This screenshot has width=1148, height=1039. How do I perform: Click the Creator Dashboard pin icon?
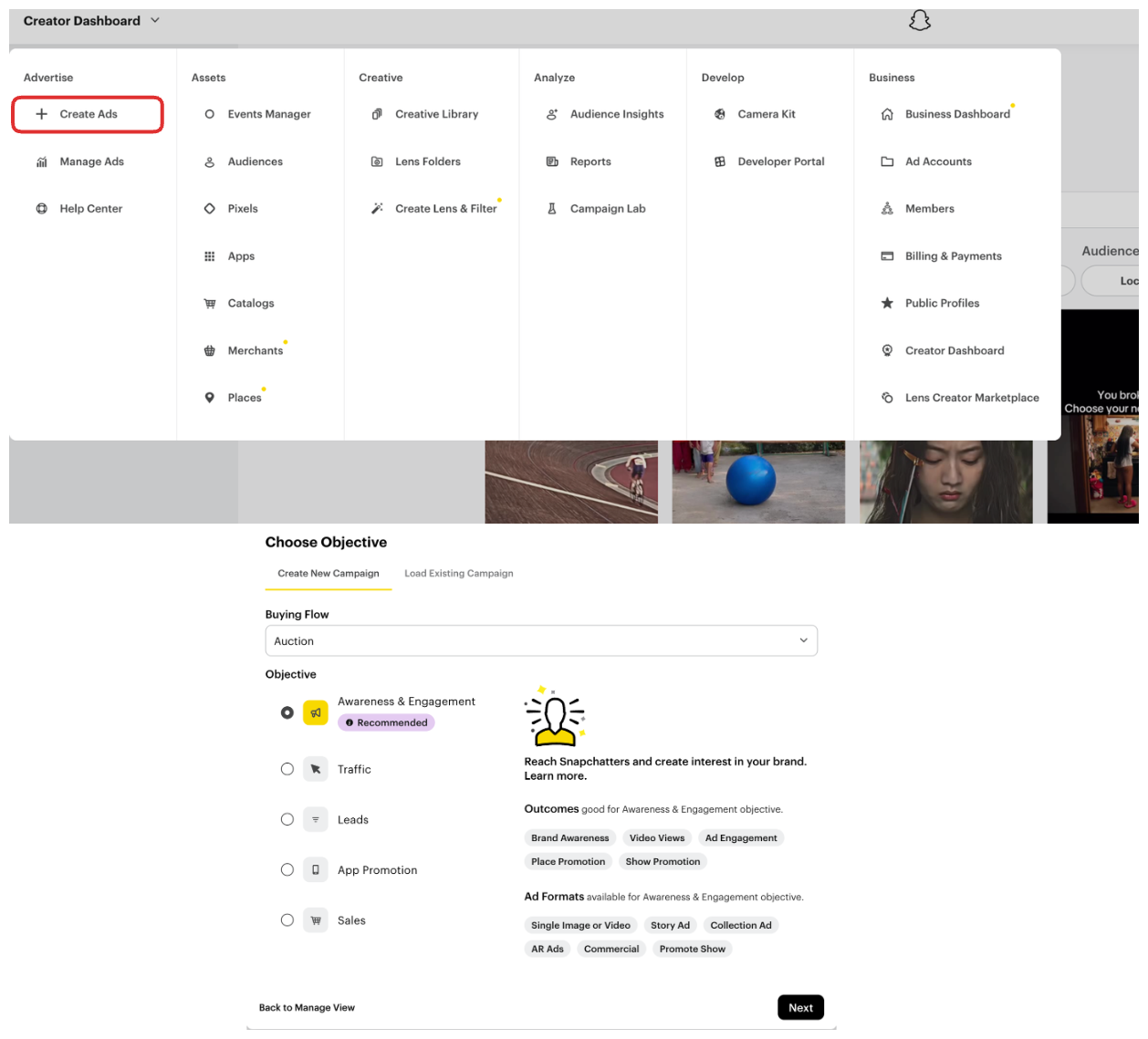(887, 350)
